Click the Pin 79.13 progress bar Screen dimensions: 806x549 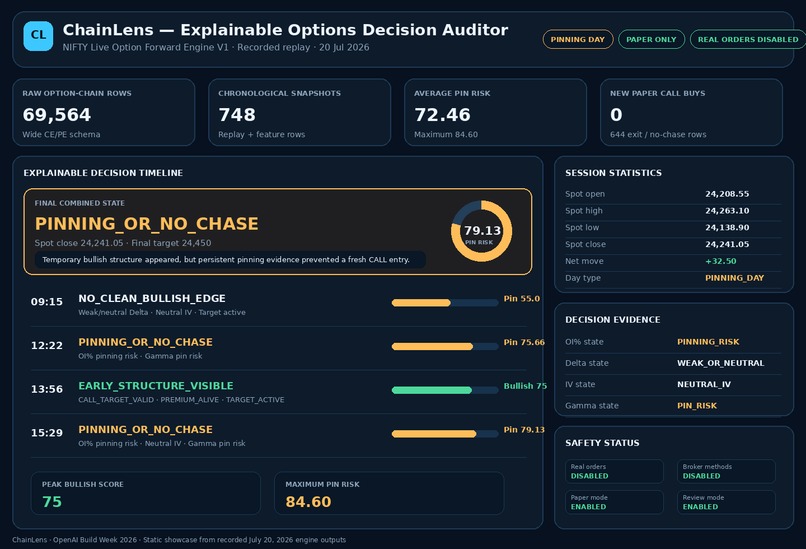[x=445, y=434]
